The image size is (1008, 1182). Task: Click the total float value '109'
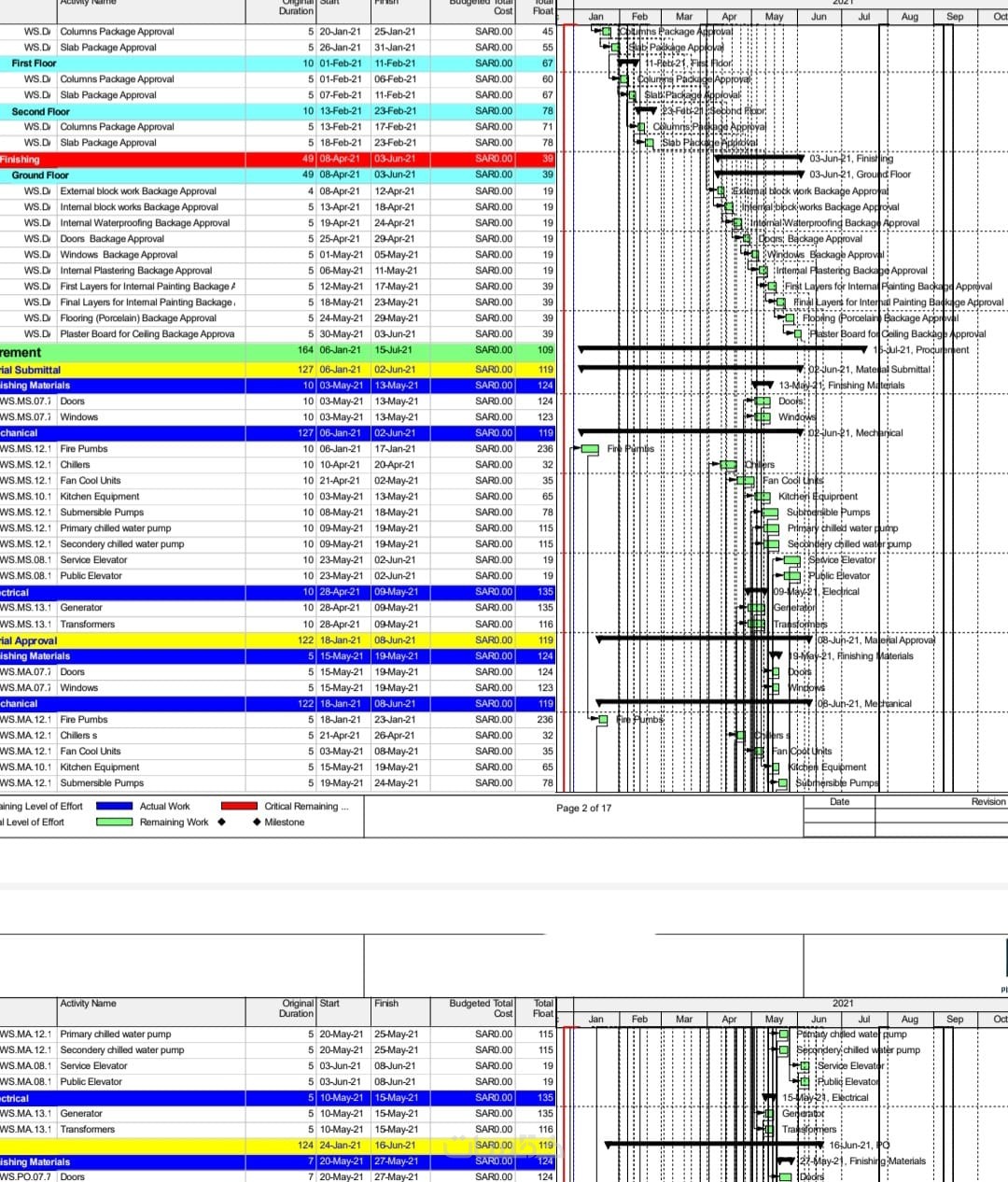pos(545,350)
